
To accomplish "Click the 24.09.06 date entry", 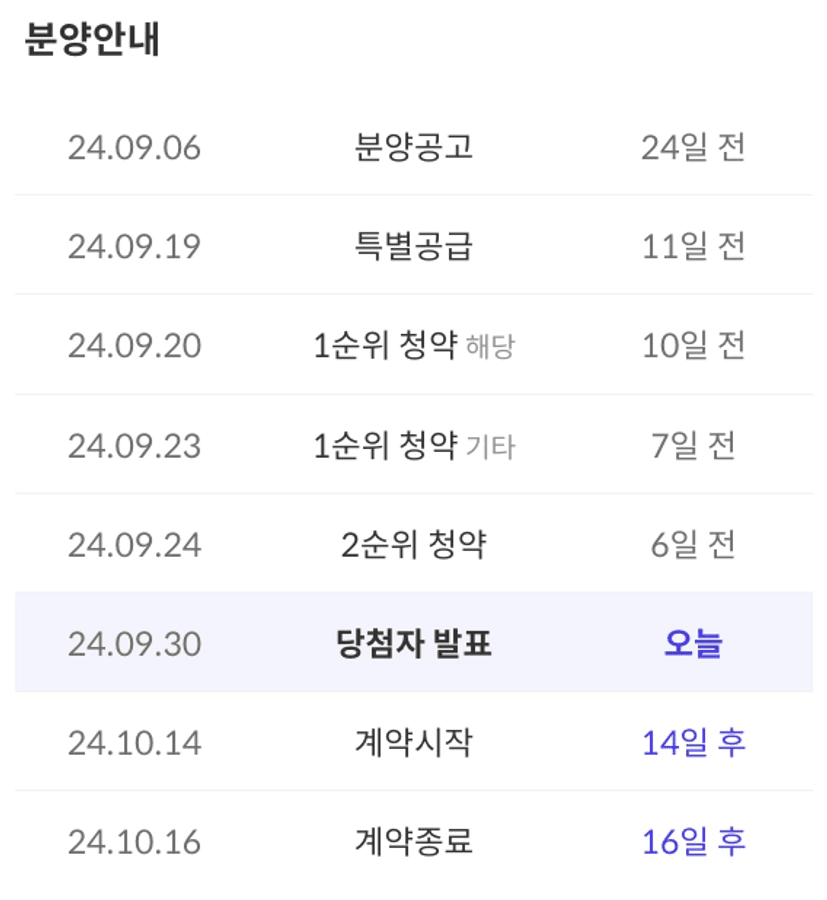I will [x=134, y=148].
